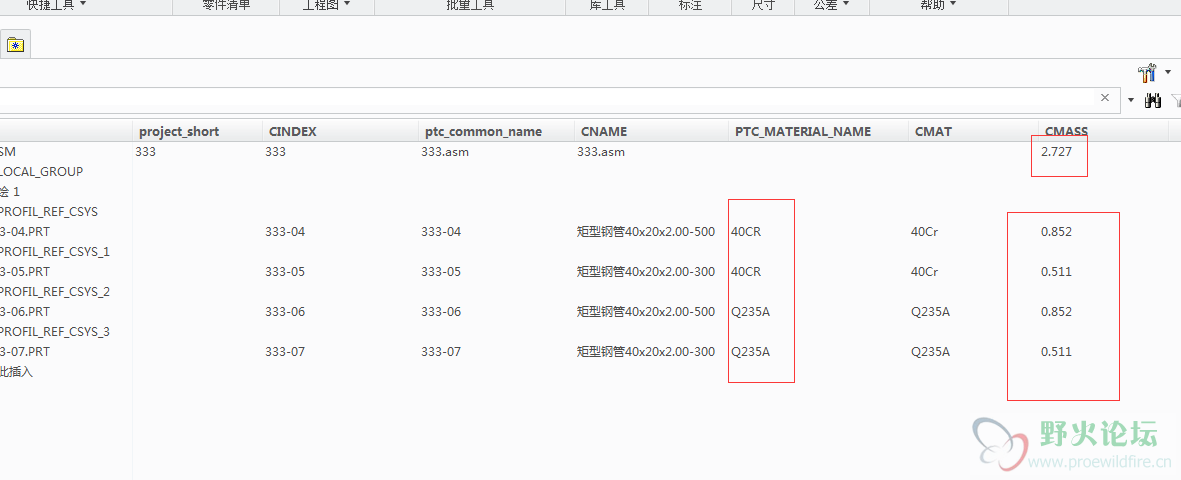Click the CMASS value 0.511 in row 333-07

pos(1056,352)
